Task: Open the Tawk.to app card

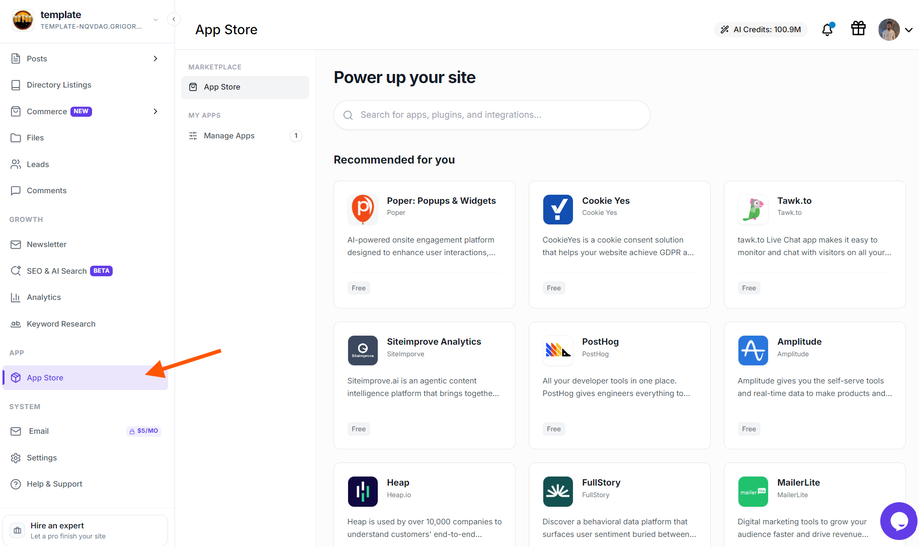Action: coord(814,244)
